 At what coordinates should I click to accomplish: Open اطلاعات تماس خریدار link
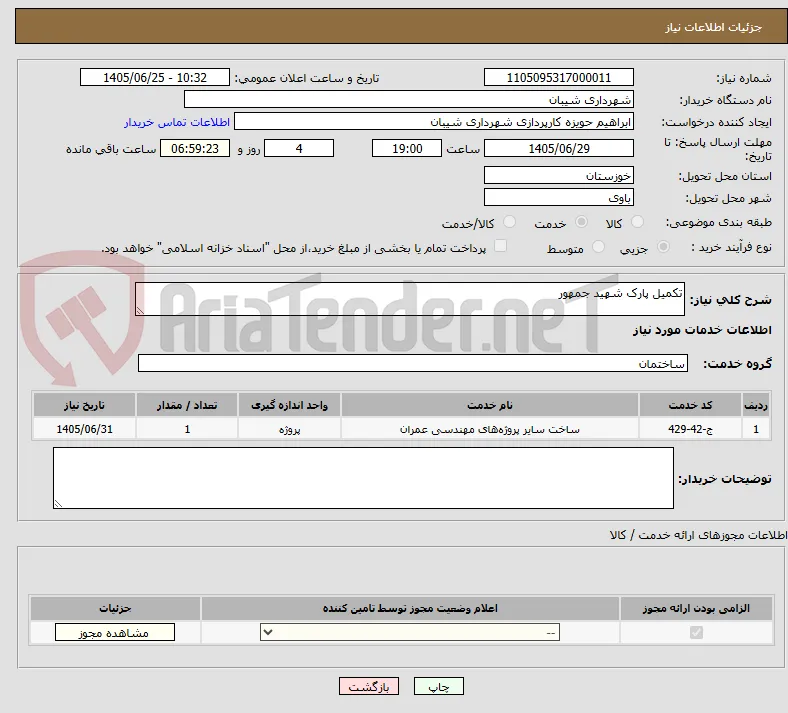click(177, 122)
